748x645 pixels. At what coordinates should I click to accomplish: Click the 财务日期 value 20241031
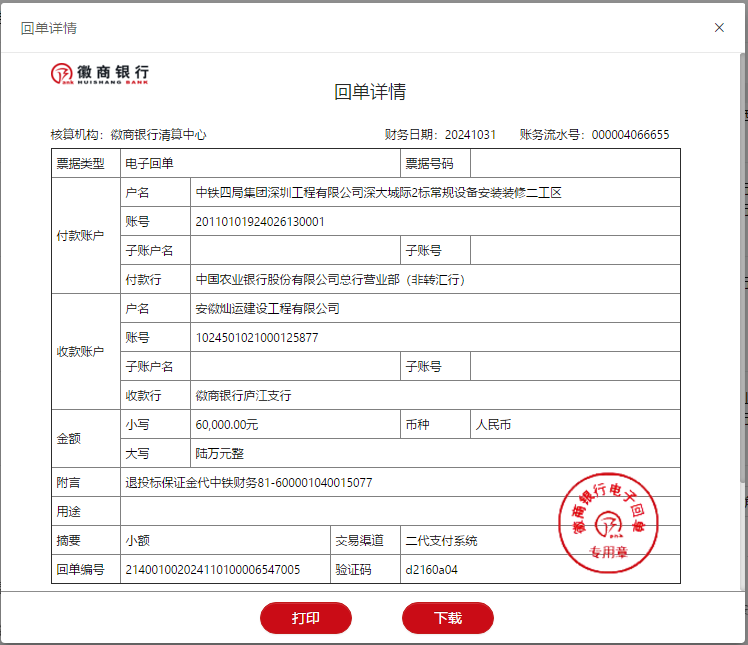pyautogui.click(x=470, y=135)
